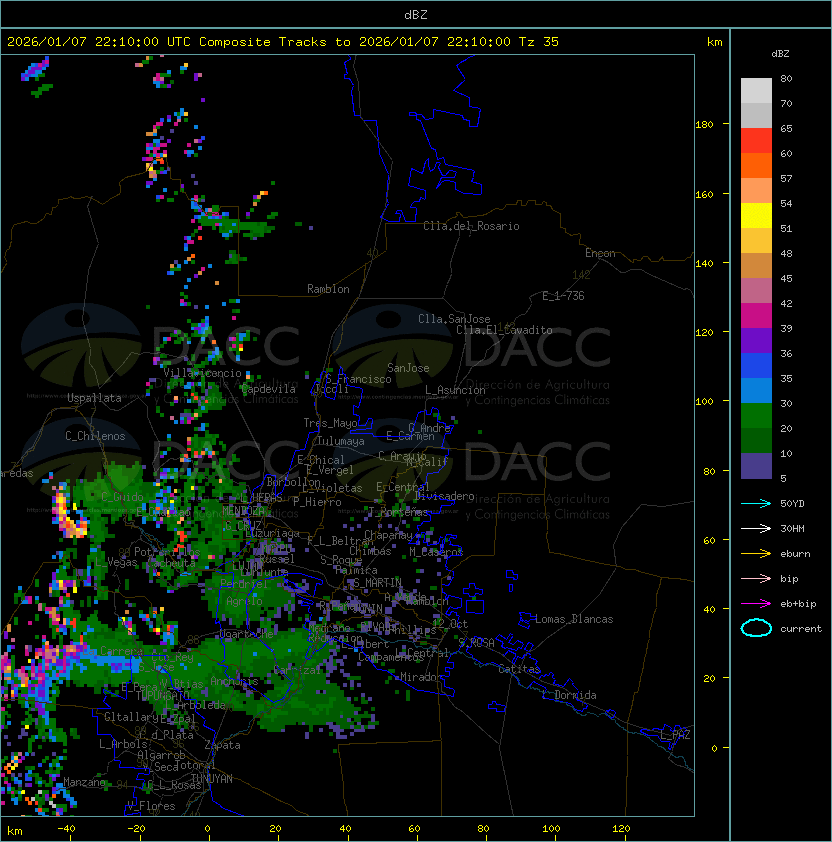Screen dimensions: 832x842
Task: Click the 'Lomas_Blancas' map label
Action: [574, 619]
